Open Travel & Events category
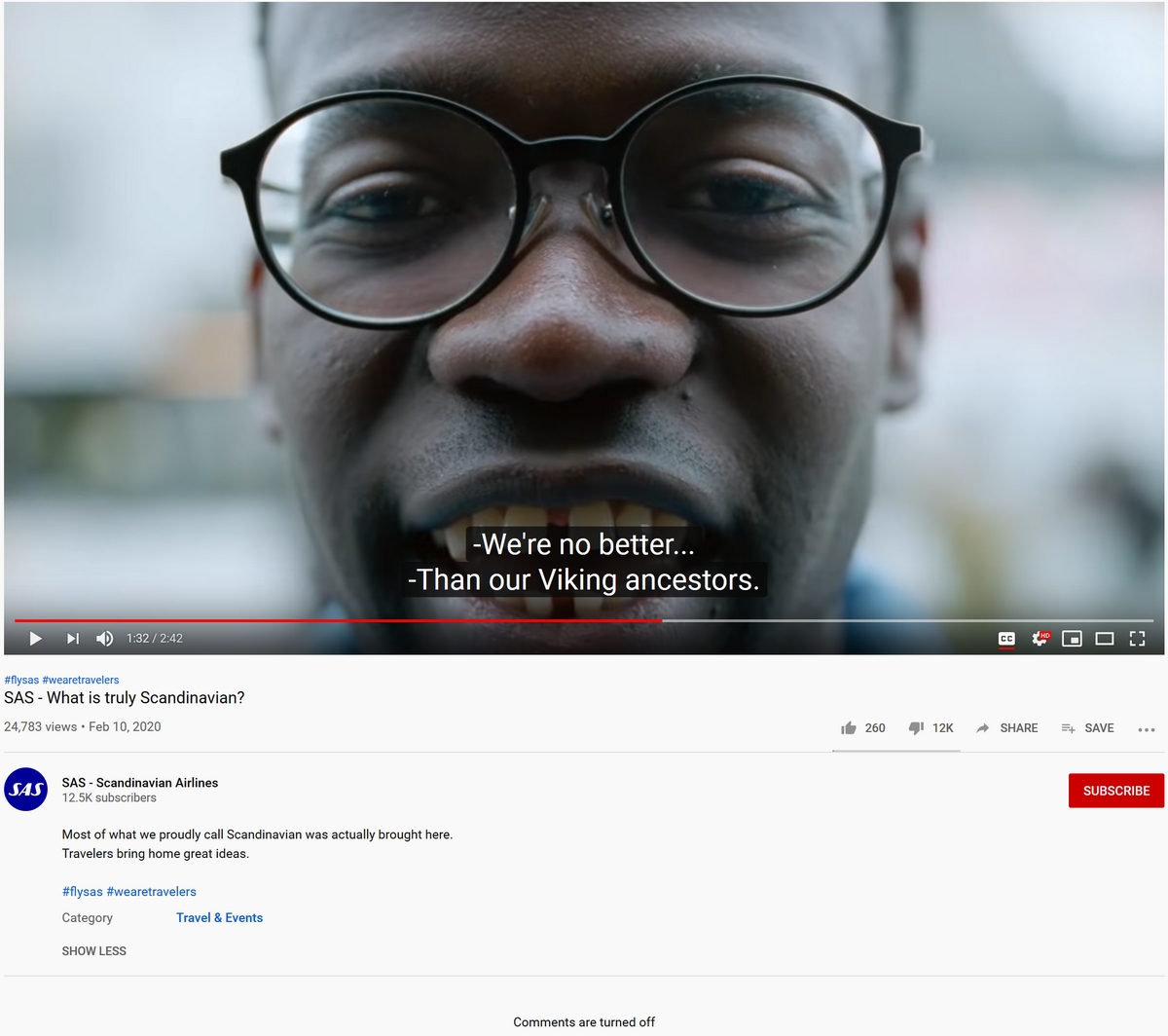The width and height of the screenshot is (1168, 1036). point(219,918)
